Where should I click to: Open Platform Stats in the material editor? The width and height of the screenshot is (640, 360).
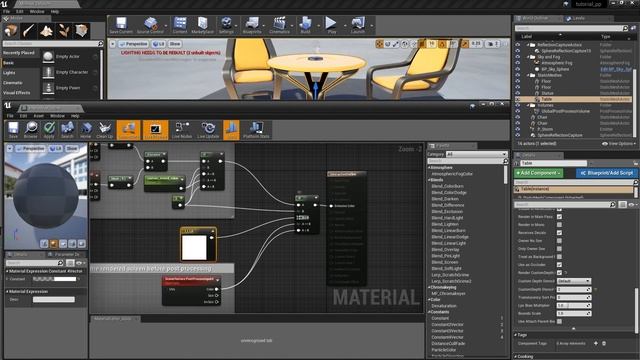(x=256, y=130)
